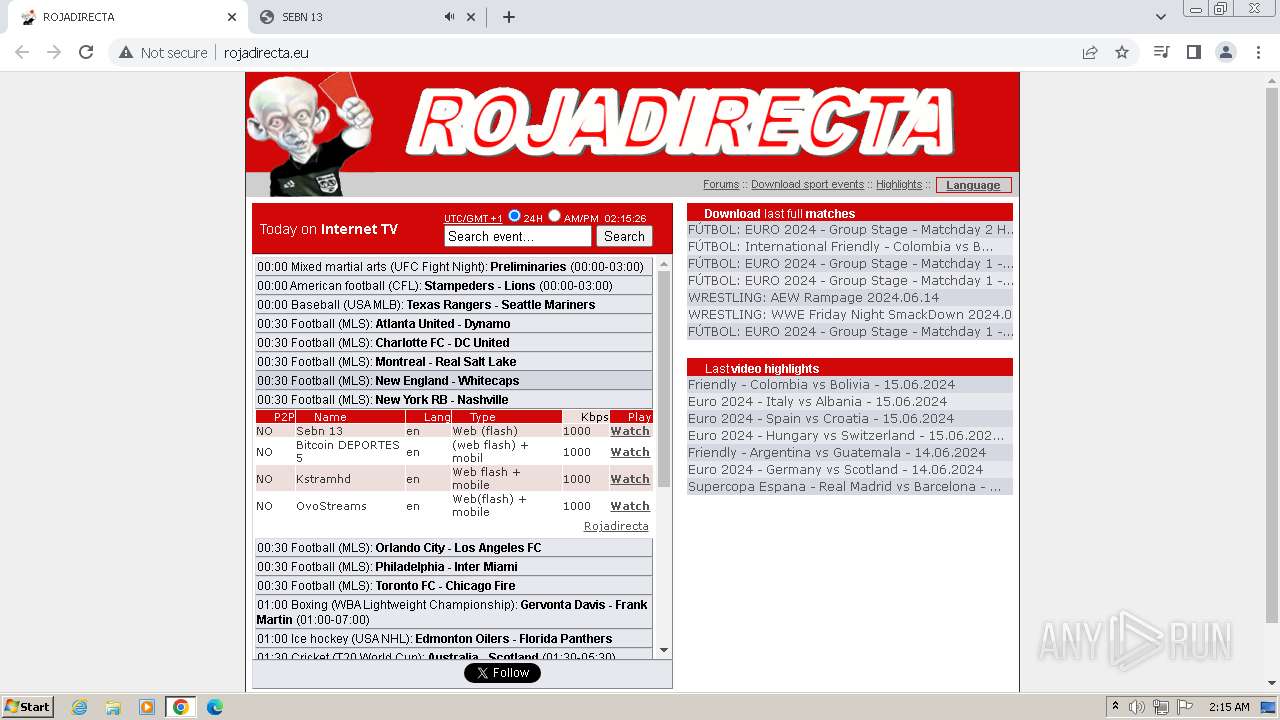Screen dimensions: 1280x720
Task: Click the event list scrollbar up arrow
Action: 663,264
